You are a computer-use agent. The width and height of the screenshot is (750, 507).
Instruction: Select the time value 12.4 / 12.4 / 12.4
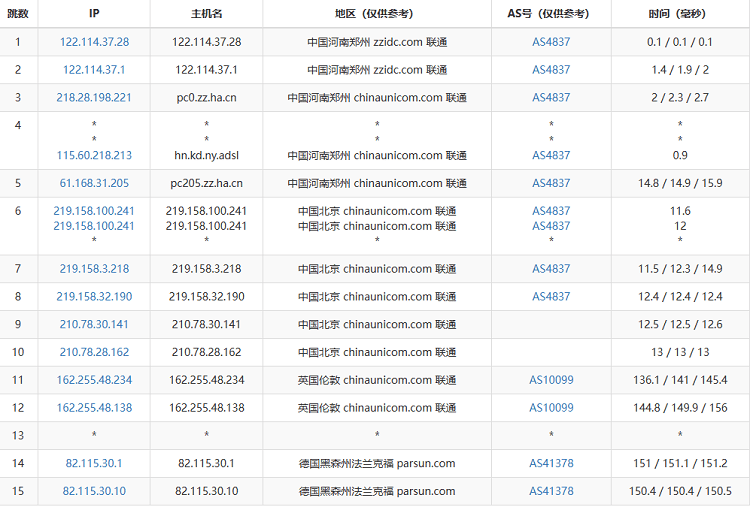(x=680, y=297)
